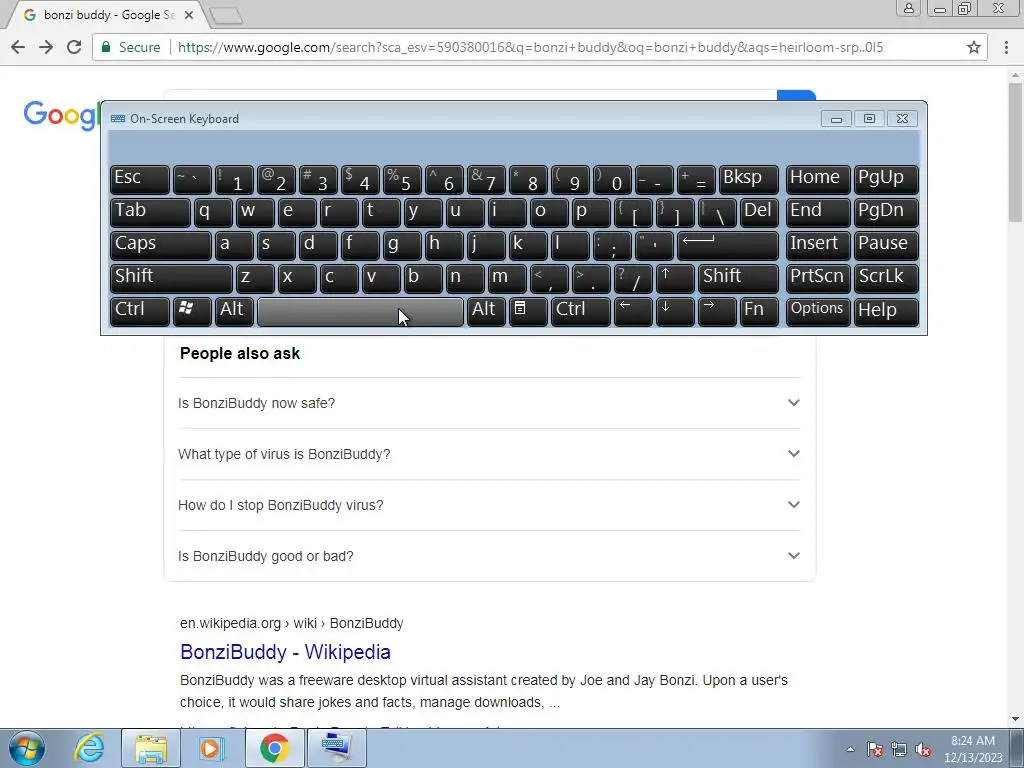The width and height of the screenshot is (1024, 768).
Task: Tap the letter q key
Action: 213,212
